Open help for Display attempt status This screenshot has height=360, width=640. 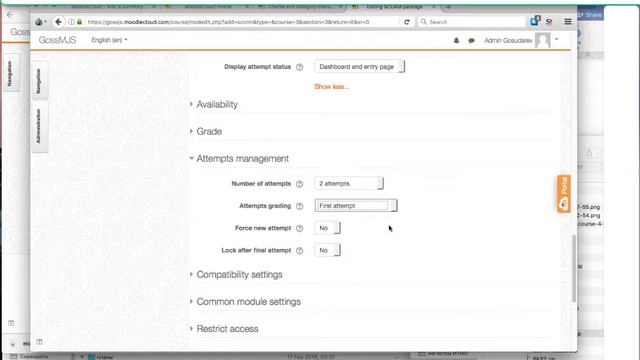[300, 67]
